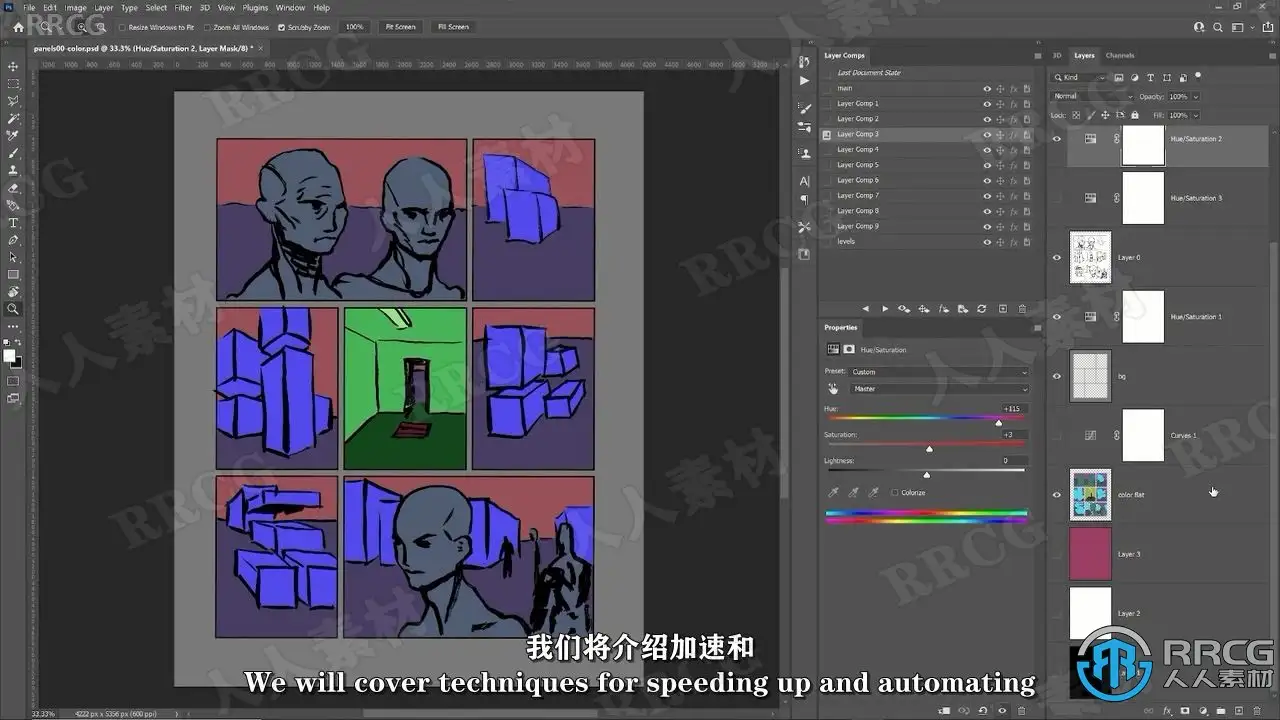The width and height of the screenshot is (1280, 720).
Task: Open the Image menu
Action: click(76, 7)
